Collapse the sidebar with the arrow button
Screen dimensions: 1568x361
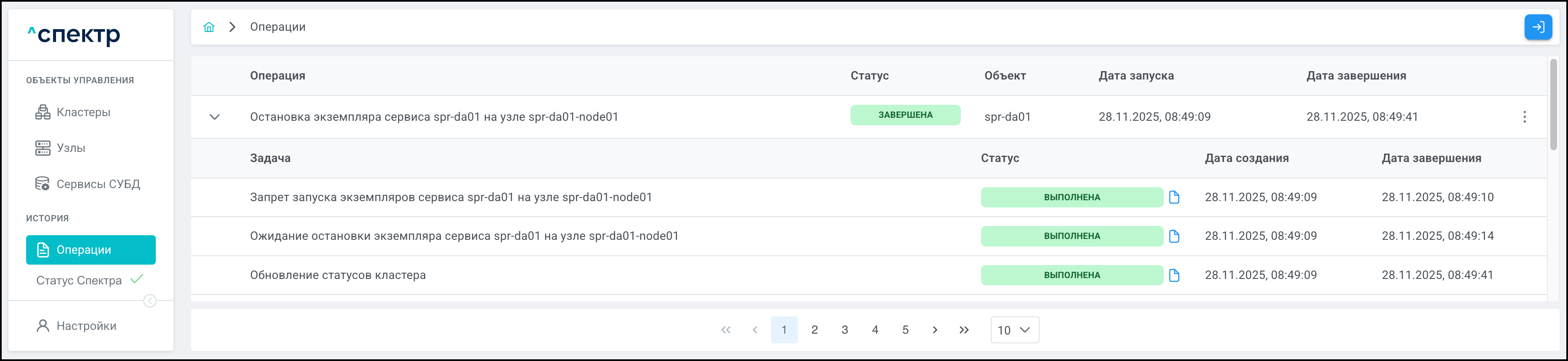coord(150,301)
